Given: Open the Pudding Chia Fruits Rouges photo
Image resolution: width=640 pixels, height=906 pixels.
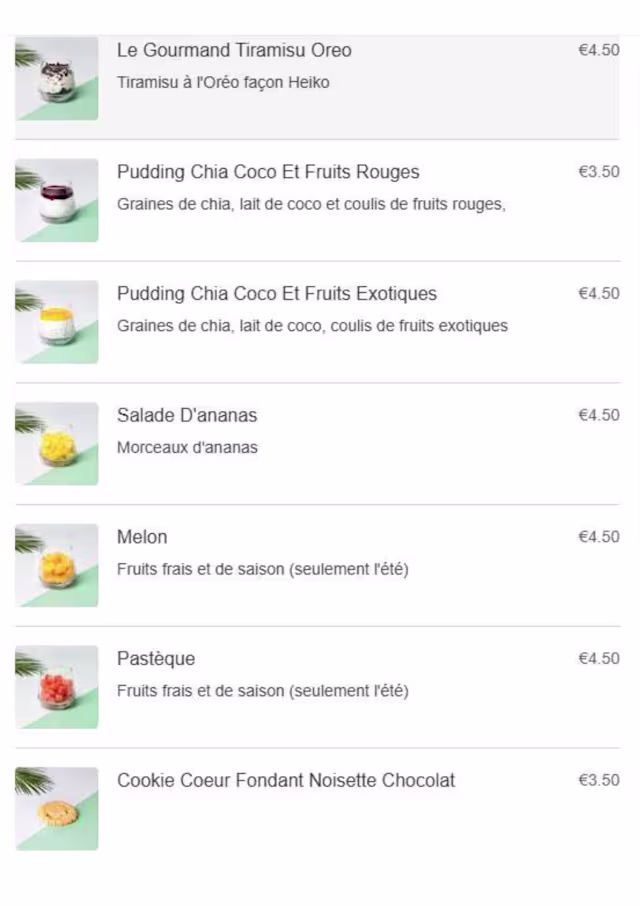Looking at the screenshot, I should click(x=57, y=200).
